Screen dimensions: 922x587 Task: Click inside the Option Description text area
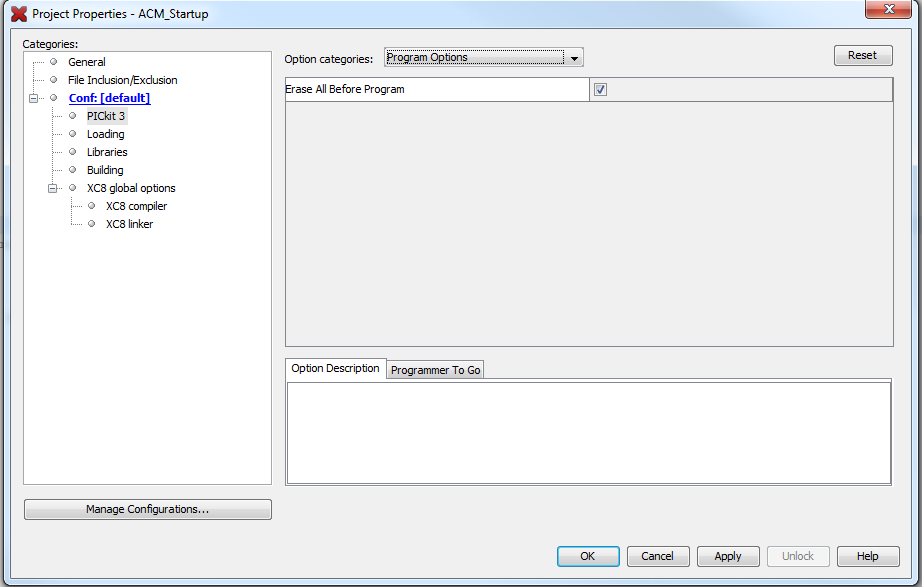pos(588,432)
